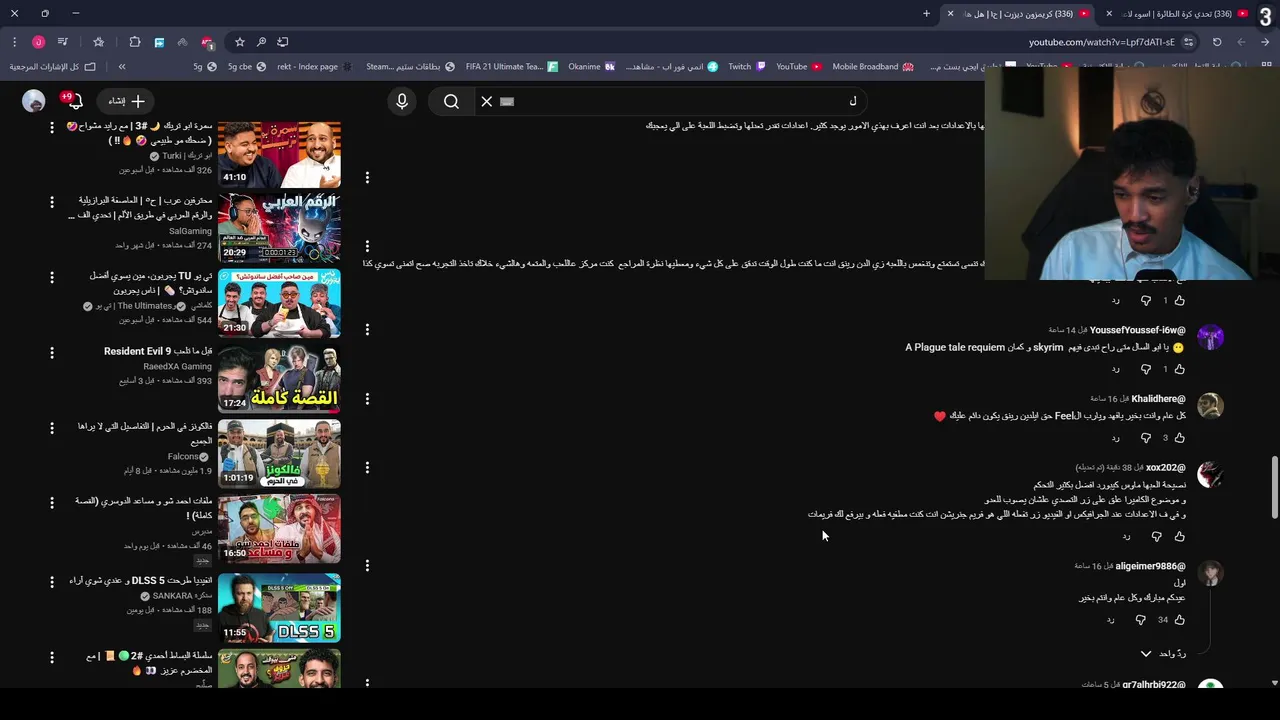Open YouTube notifications bell
This screenshot has height=720, width=1280.
(74, 101)
